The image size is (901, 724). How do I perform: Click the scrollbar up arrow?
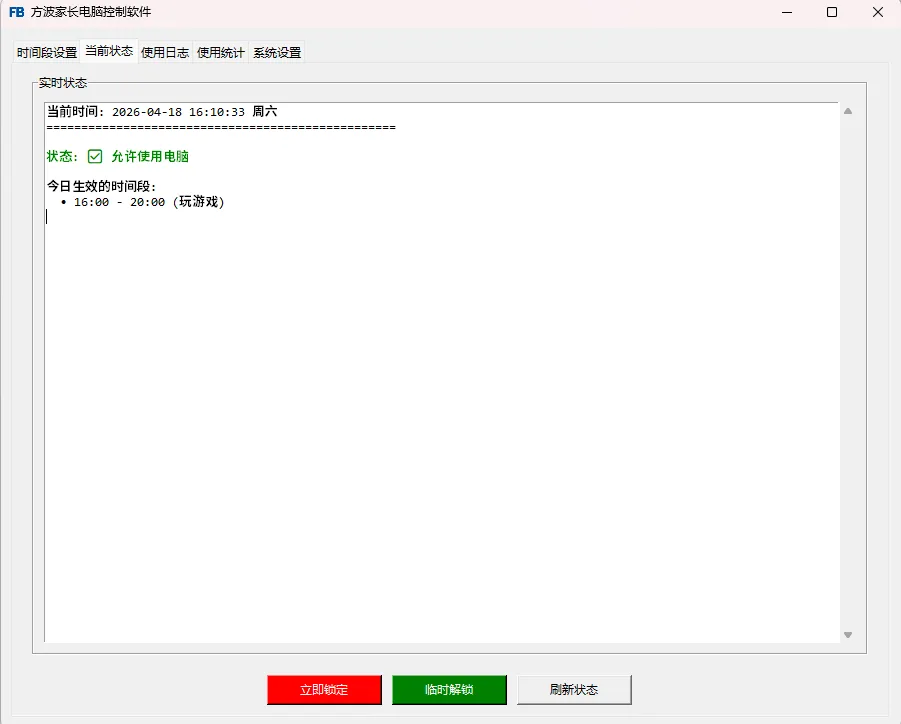click(x=848, y=111)
